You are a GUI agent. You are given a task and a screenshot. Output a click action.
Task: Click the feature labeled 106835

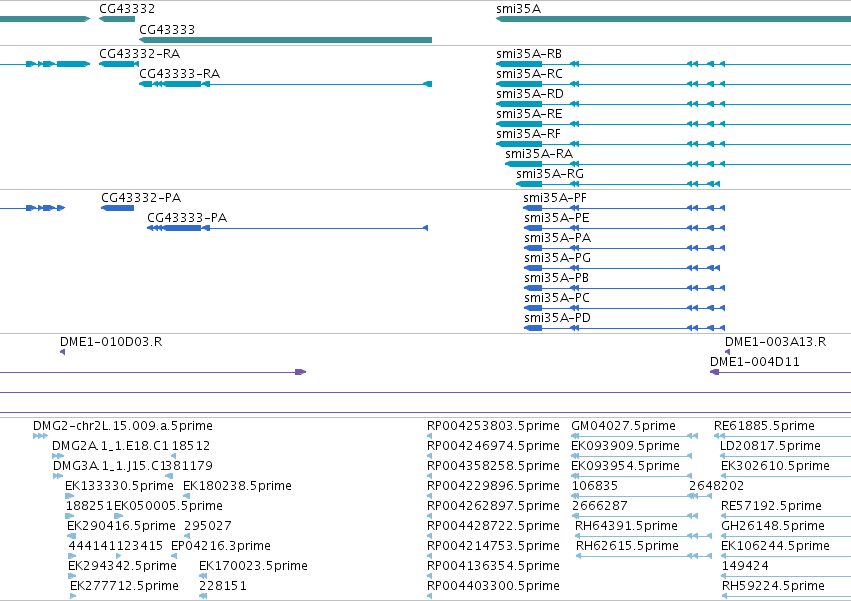click(x=595, y=485)
